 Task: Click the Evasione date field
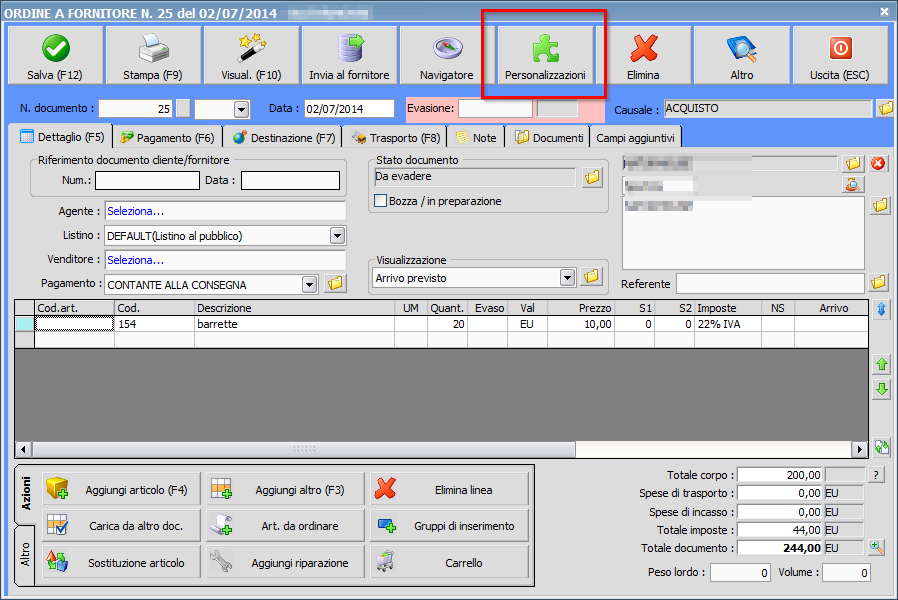tap(495, 108)
